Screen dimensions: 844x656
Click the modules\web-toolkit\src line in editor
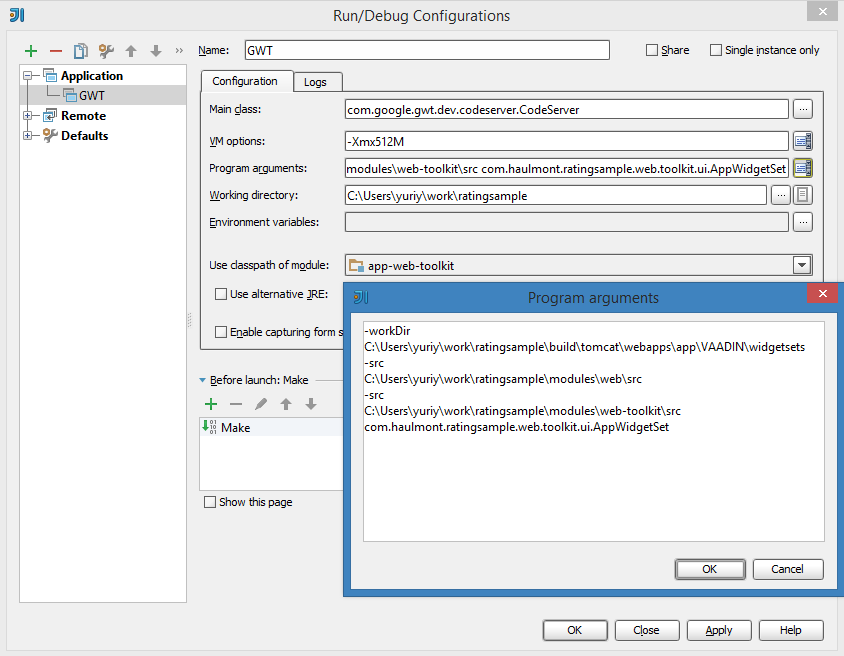[x=522, y=411]
